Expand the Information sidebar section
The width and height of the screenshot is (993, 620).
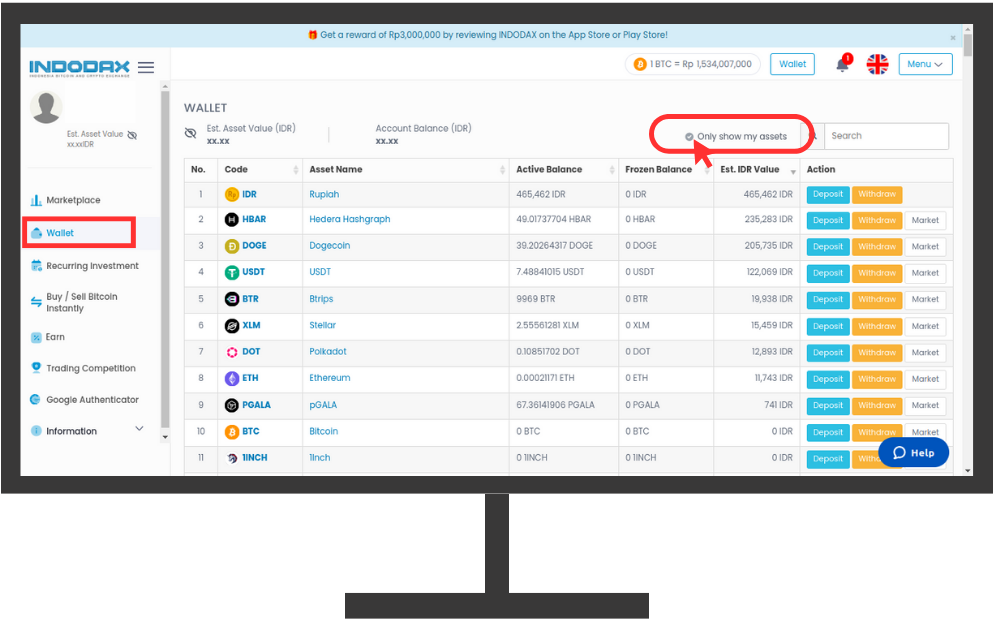tap(87, 431)
